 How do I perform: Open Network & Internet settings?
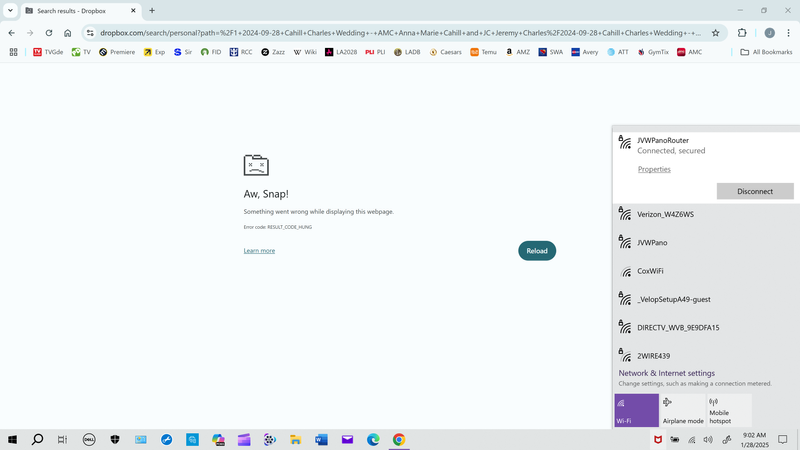666,373
